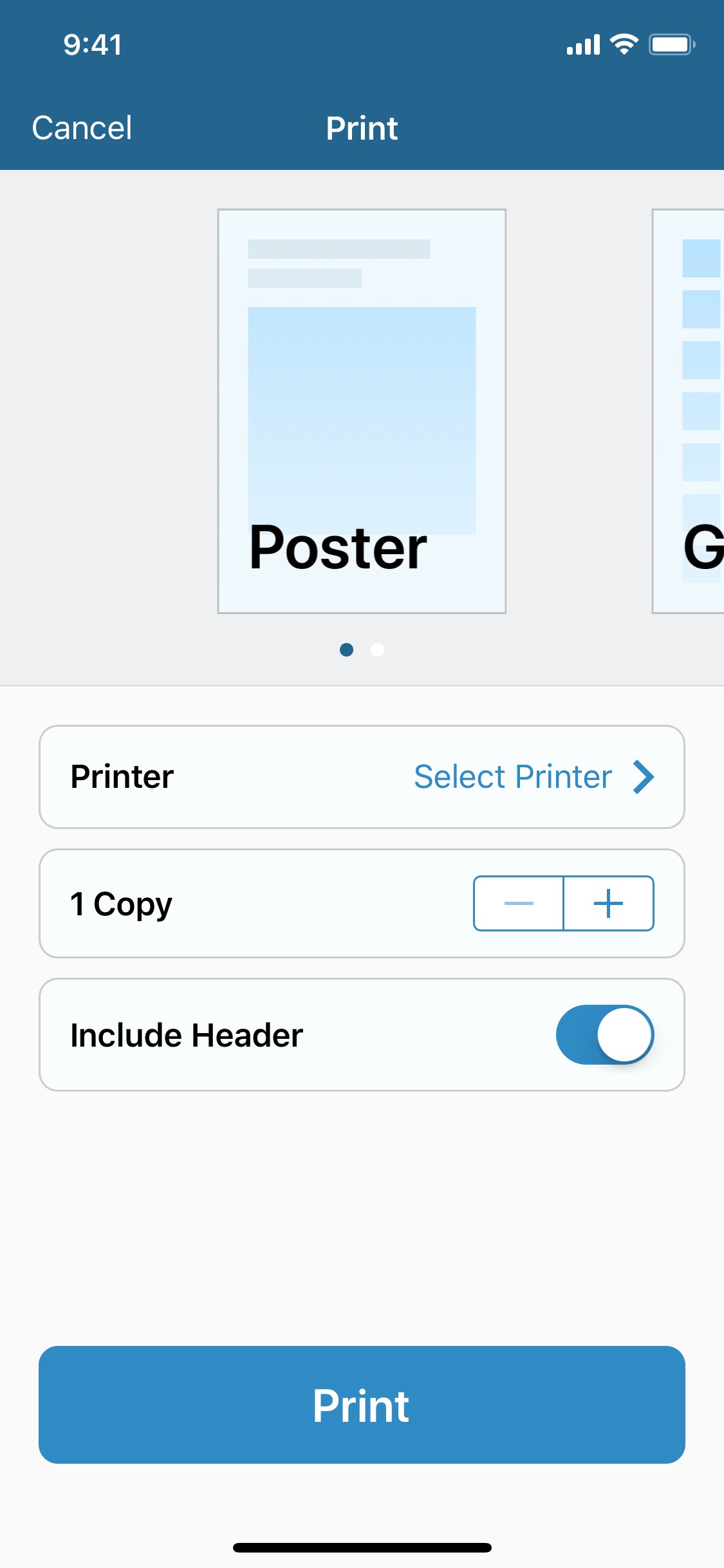Tap the Wi-Fi icon in status bar
The width and height of the screenshot is (724, 1568).
[624, 44]
